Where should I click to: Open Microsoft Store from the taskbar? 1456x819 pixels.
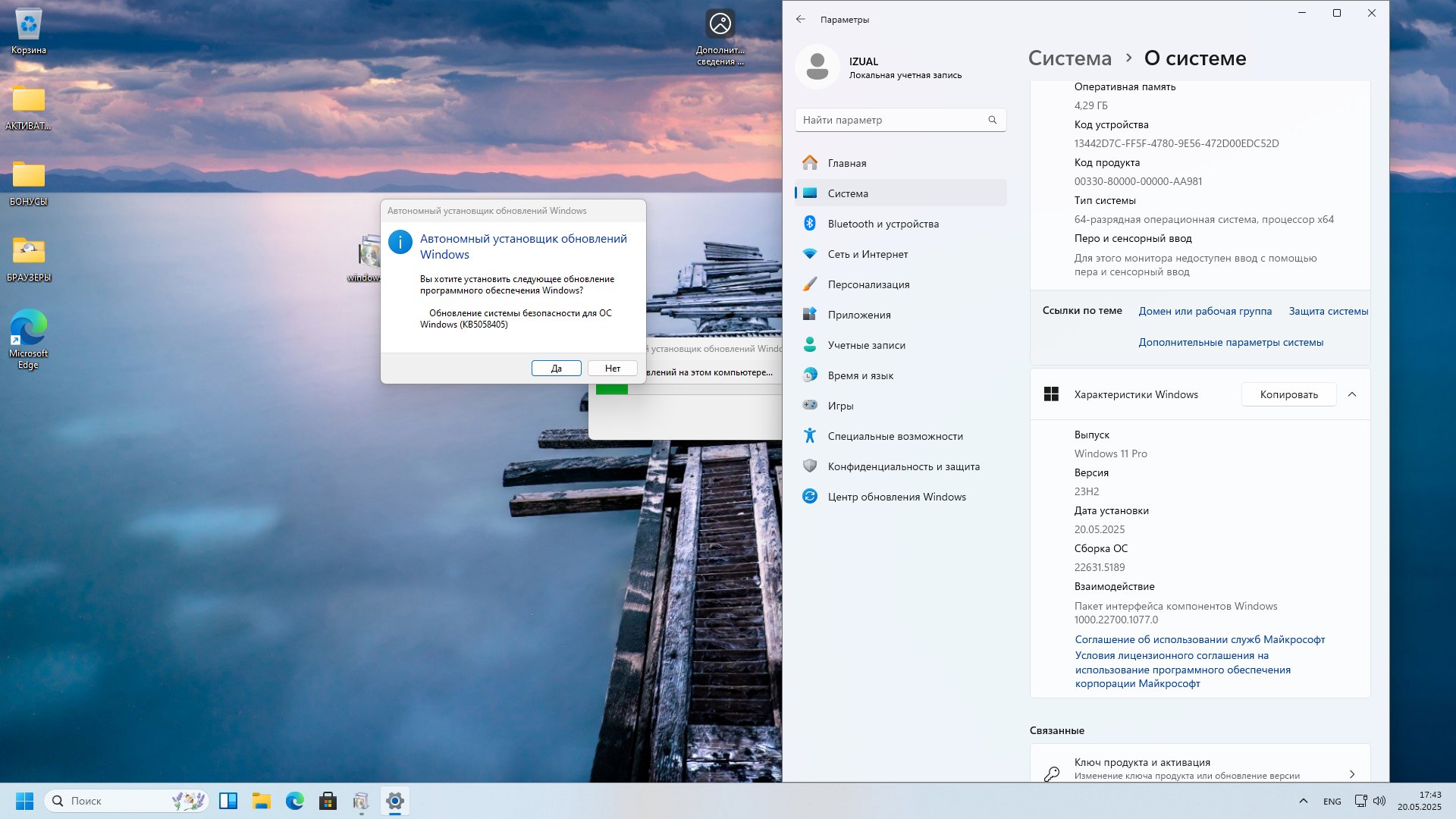click(328, 801)
